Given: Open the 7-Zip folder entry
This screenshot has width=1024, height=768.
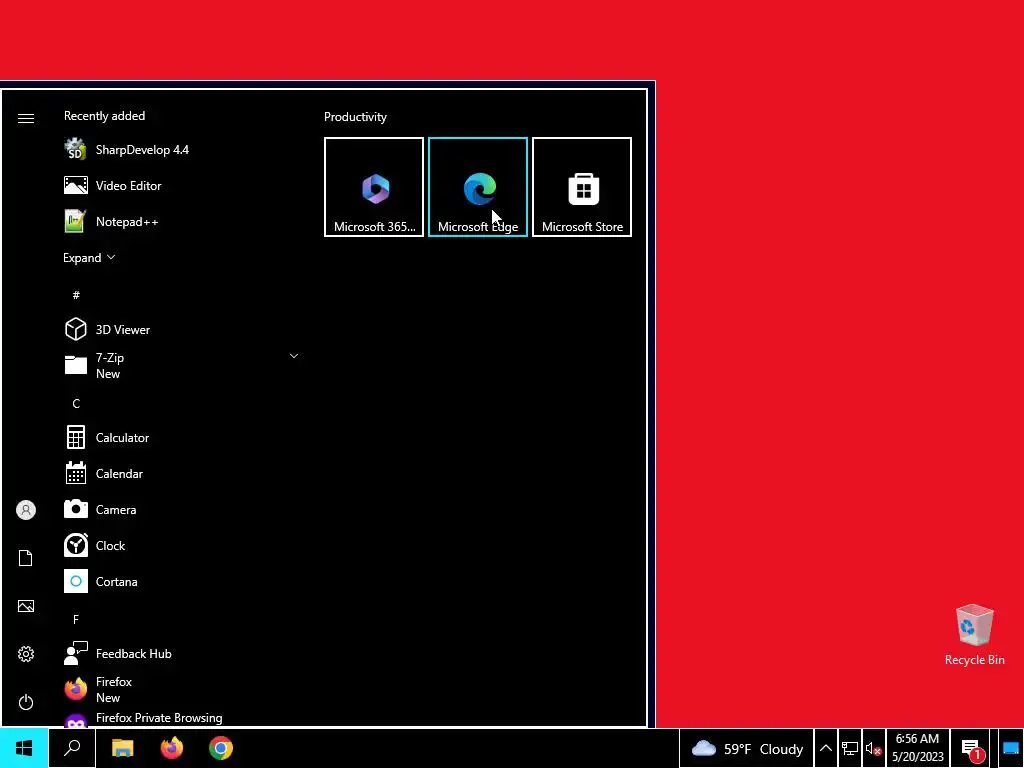Looking at the screenshot, I should click(x=181, y=365).
